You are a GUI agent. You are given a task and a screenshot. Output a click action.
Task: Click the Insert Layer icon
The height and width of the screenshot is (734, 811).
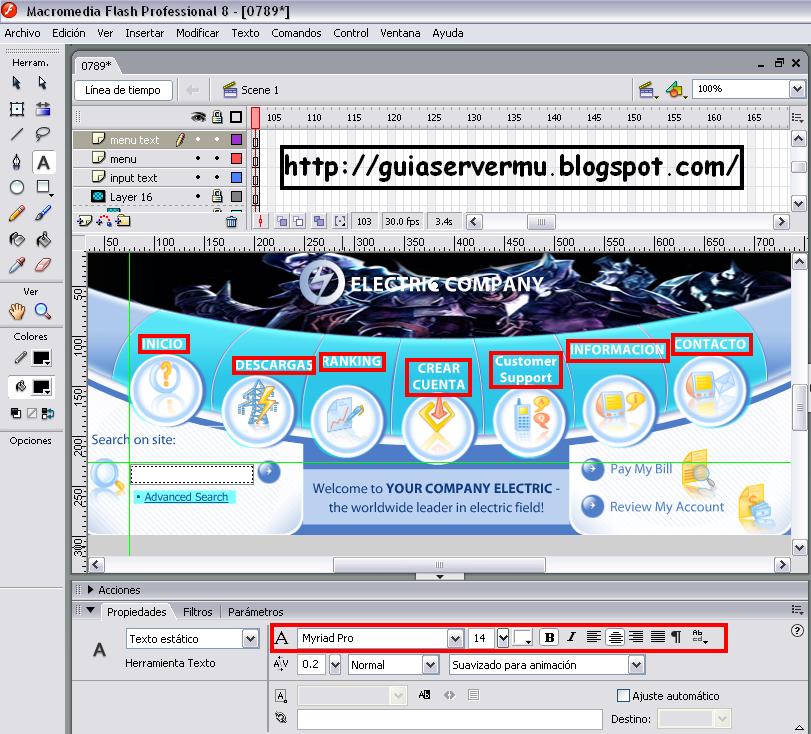pyautogui.click(x=84, y=221)
